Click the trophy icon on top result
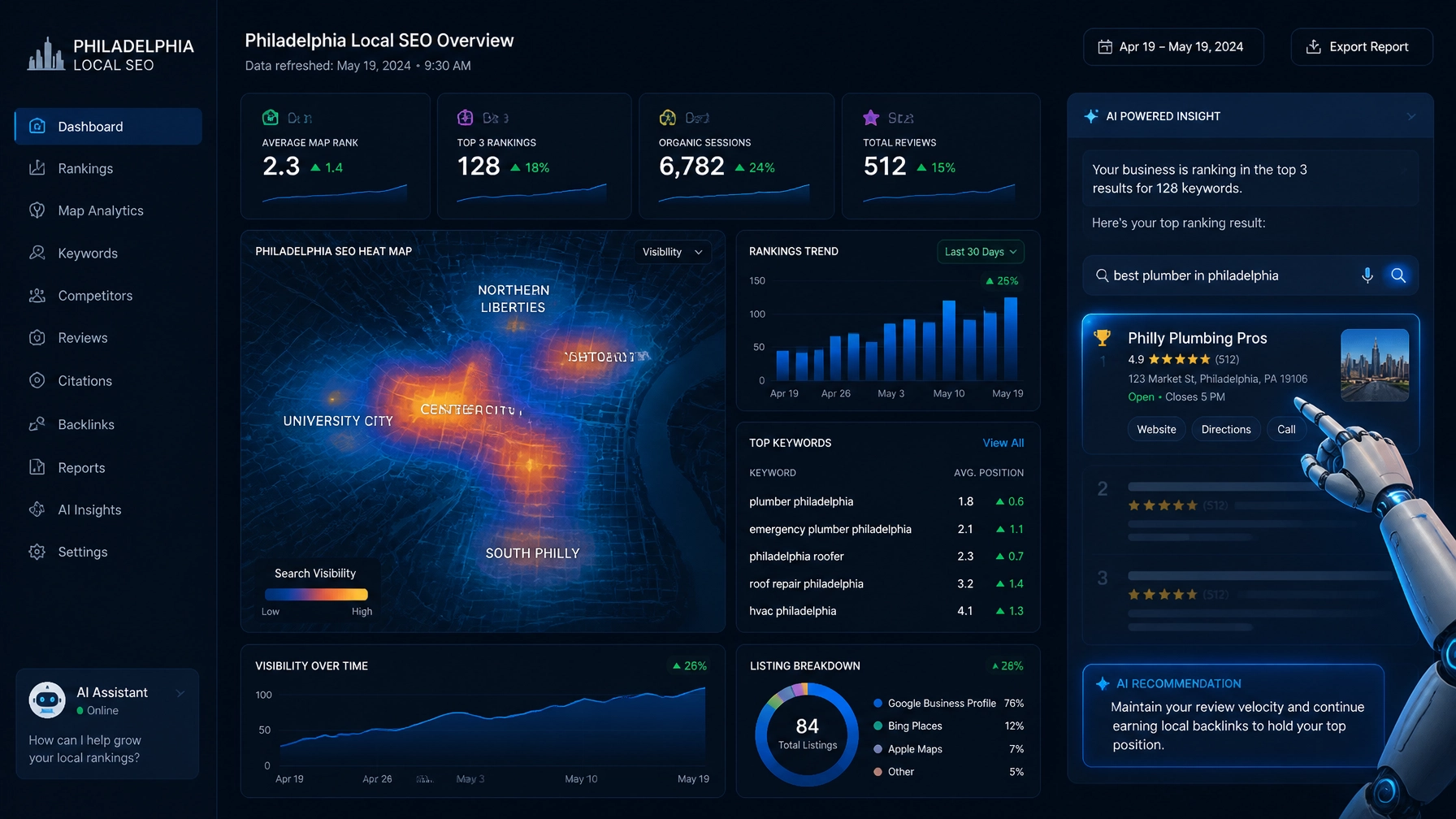 pos(1103,337)
